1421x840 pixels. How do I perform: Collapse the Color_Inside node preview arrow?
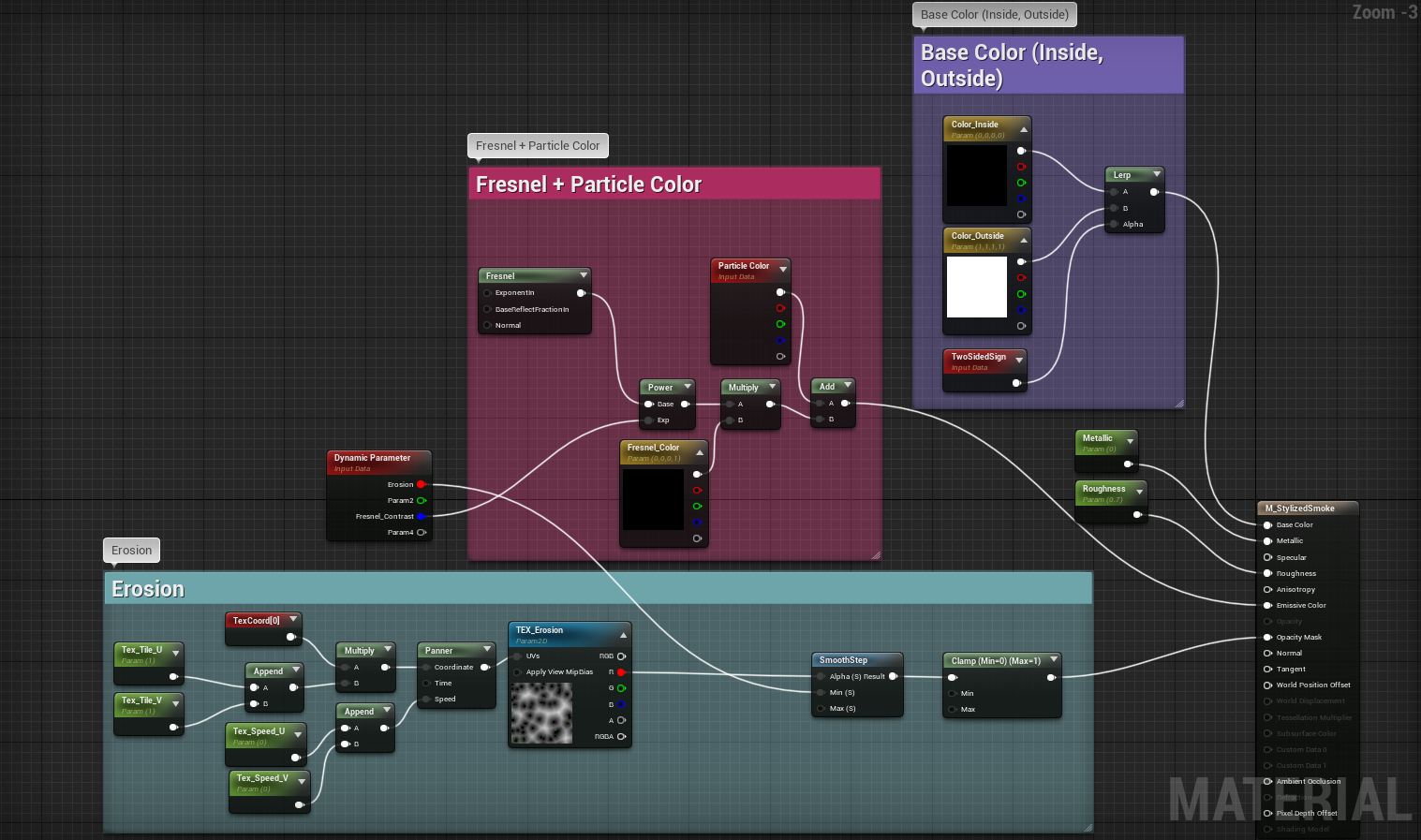[1024, 129]
